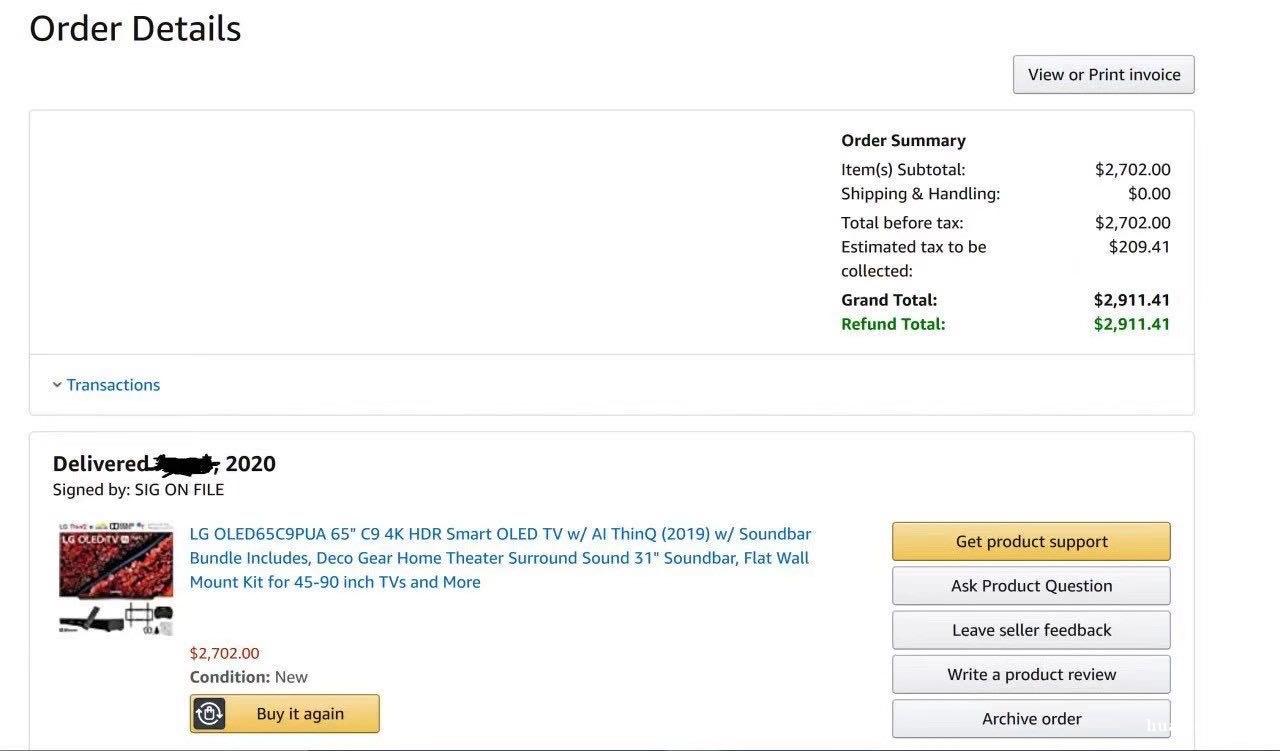
Task: Click View or Print invoice button
Action: pyautogui.click(x=1104, y=75)
